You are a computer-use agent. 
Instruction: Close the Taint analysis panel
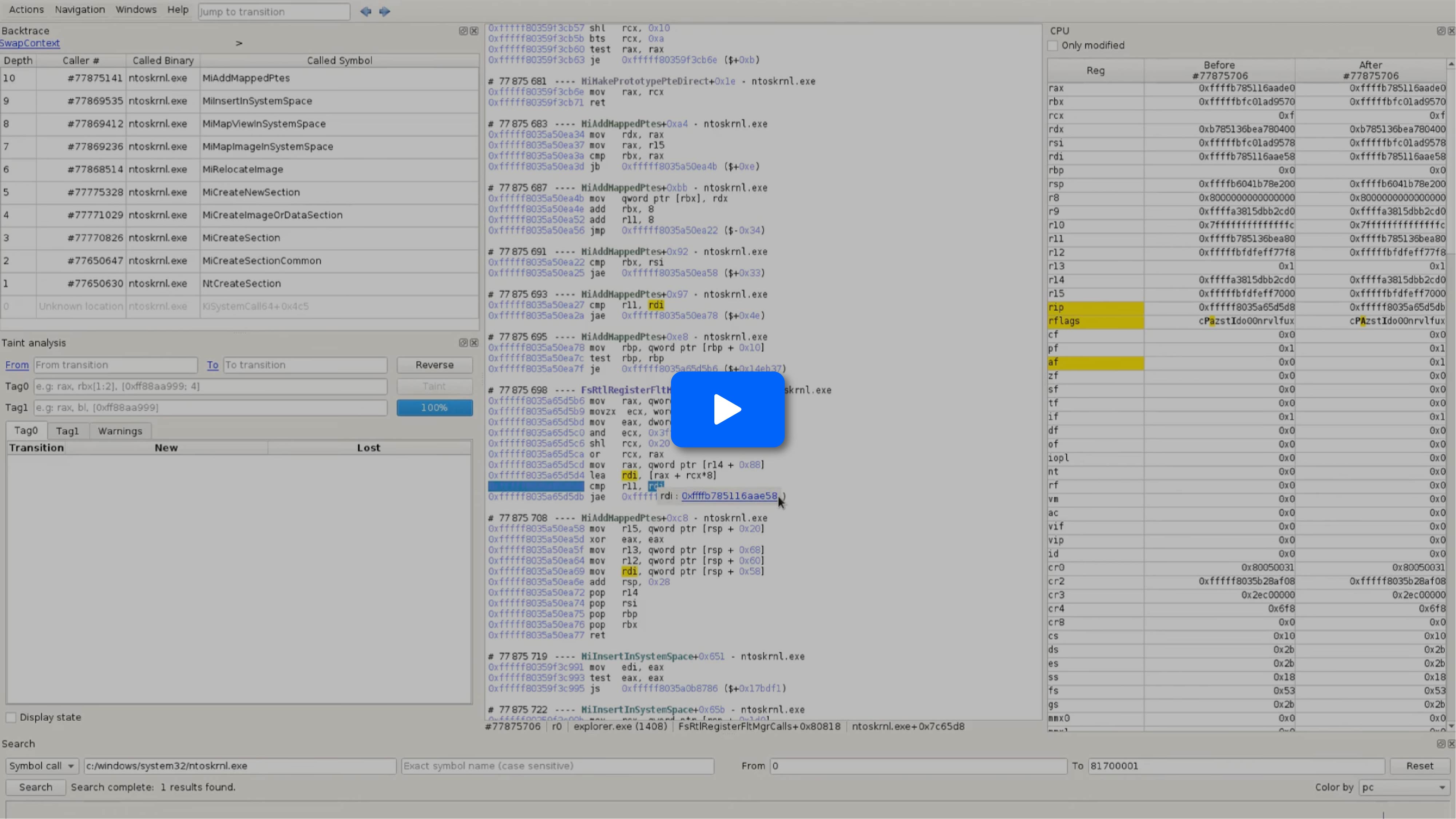(x=474, y=342)
